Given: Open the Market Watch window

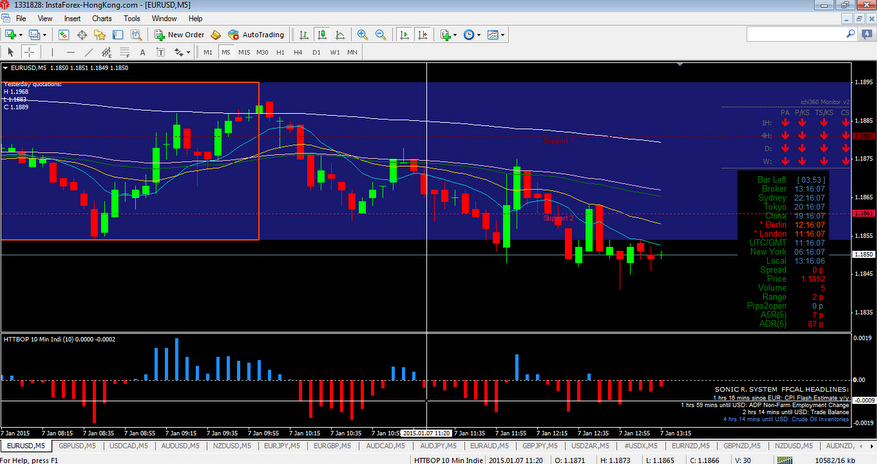Looking at the screenshot, I should click(64, 35).
